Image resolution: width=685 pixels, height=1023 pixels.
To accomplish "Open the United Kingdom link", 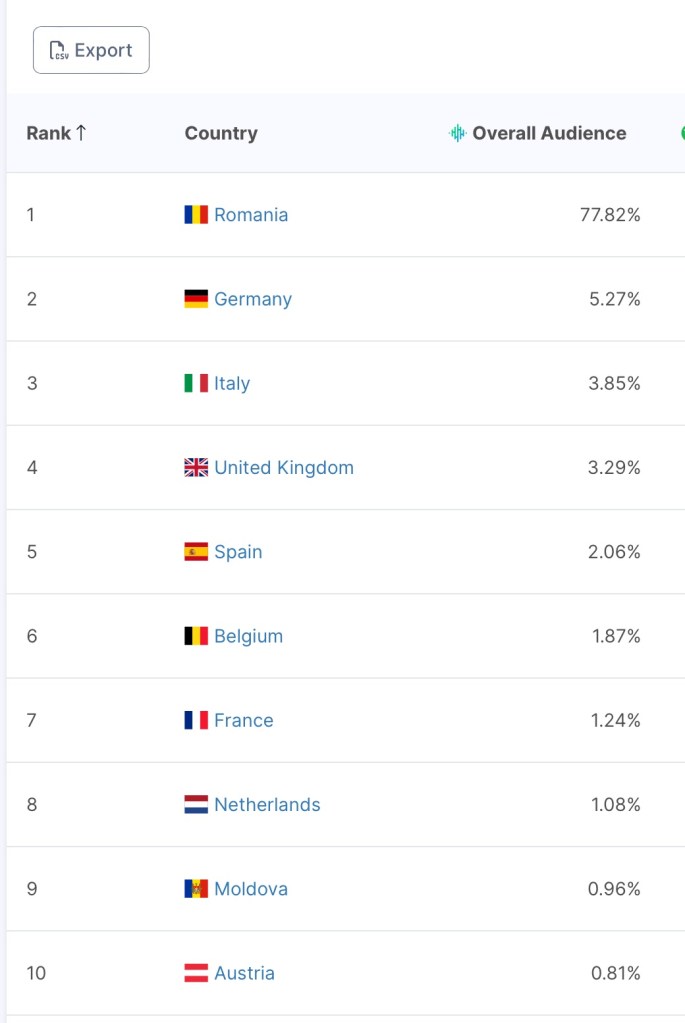I will (x=284, y=467).
